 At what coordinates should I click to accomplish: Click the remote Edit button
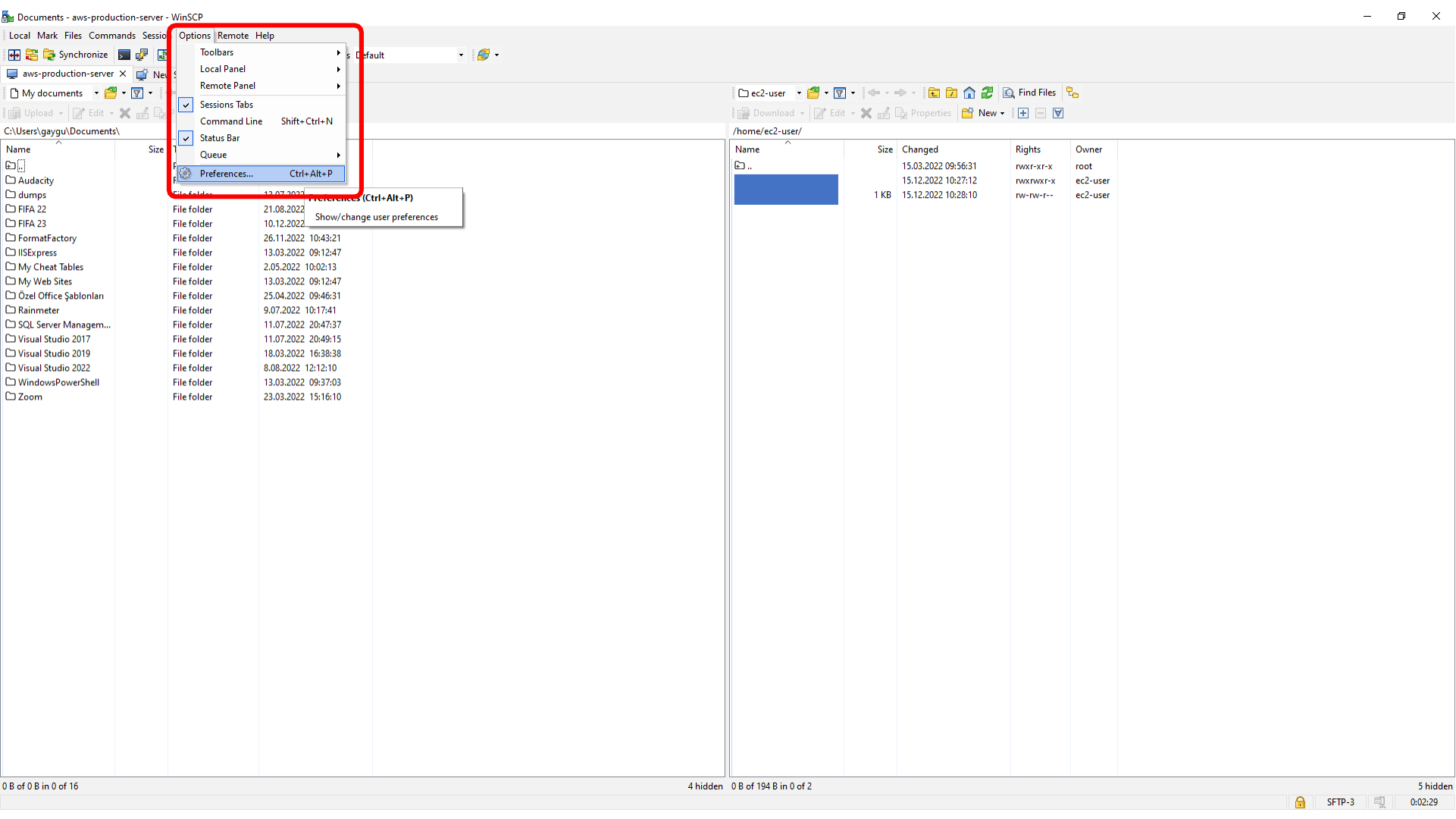click(829, 113)
